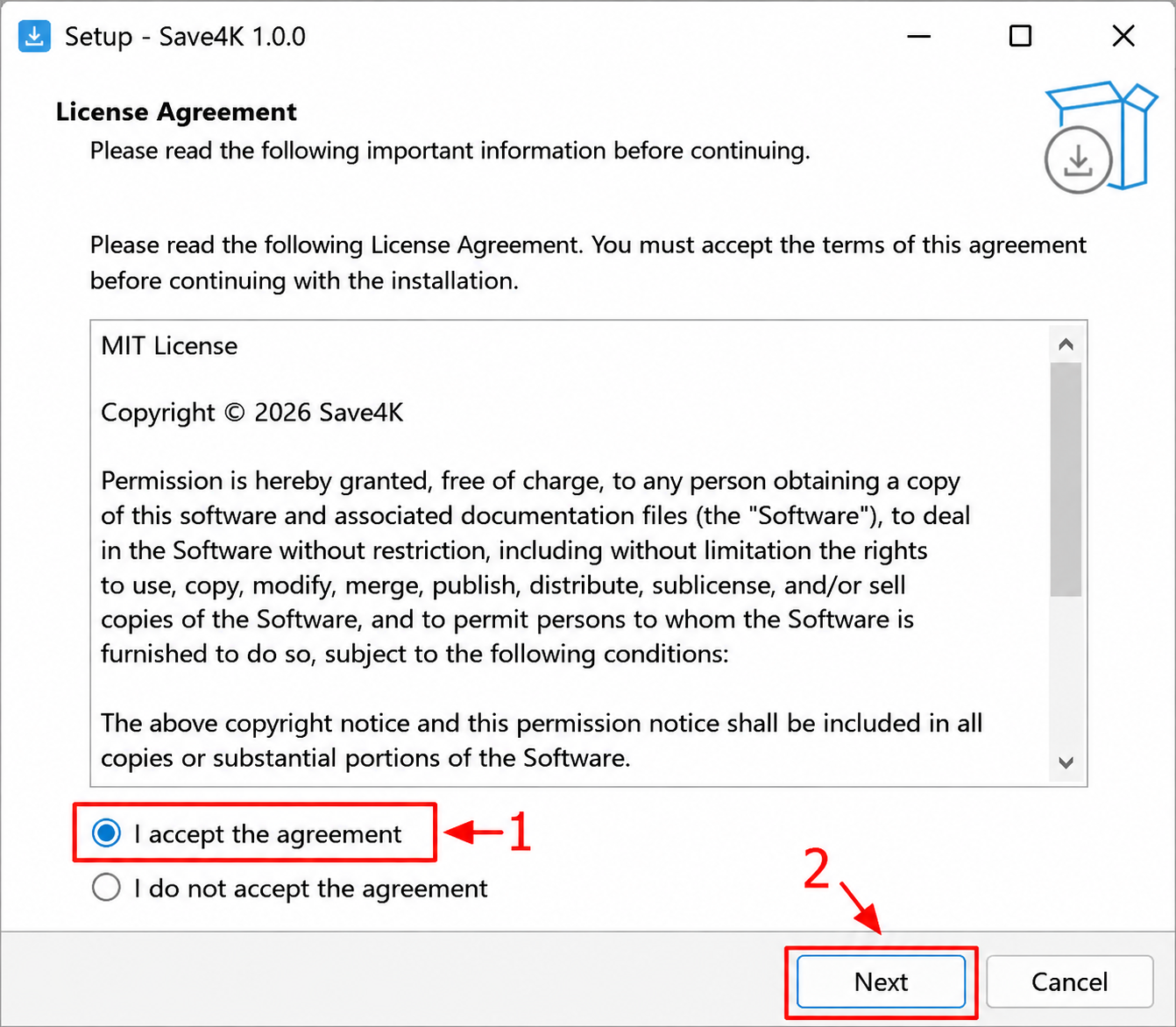Click the Save4K download icon in title bar
1176x1027 pixels.
pos(34,36)
